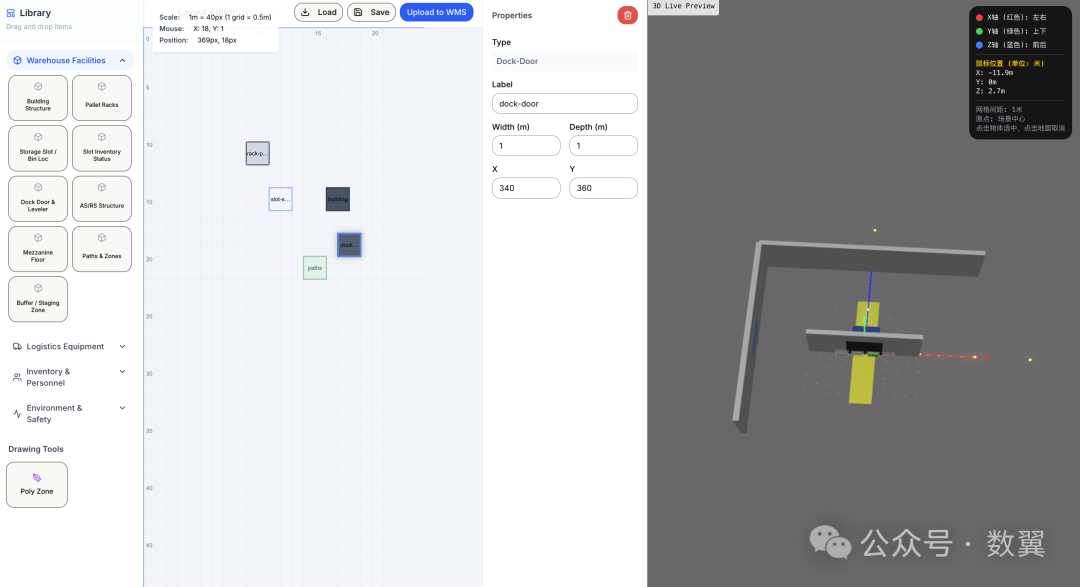Click the Scale info text
The width and height of the screenshot is (1080, 587).
coord(216,17)
